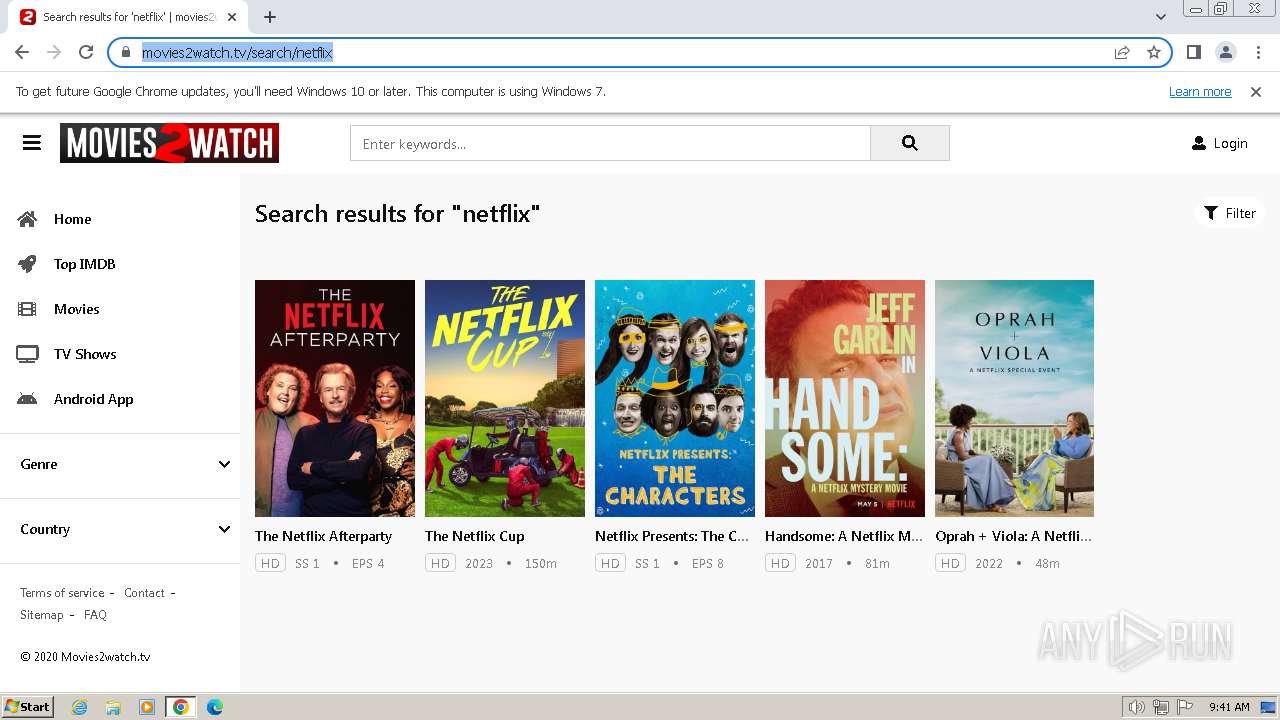Click the TV Shows monitor icon
The height and width of the screenshot is (720, 1280).
pyautogui.click(x=27, y=354)
